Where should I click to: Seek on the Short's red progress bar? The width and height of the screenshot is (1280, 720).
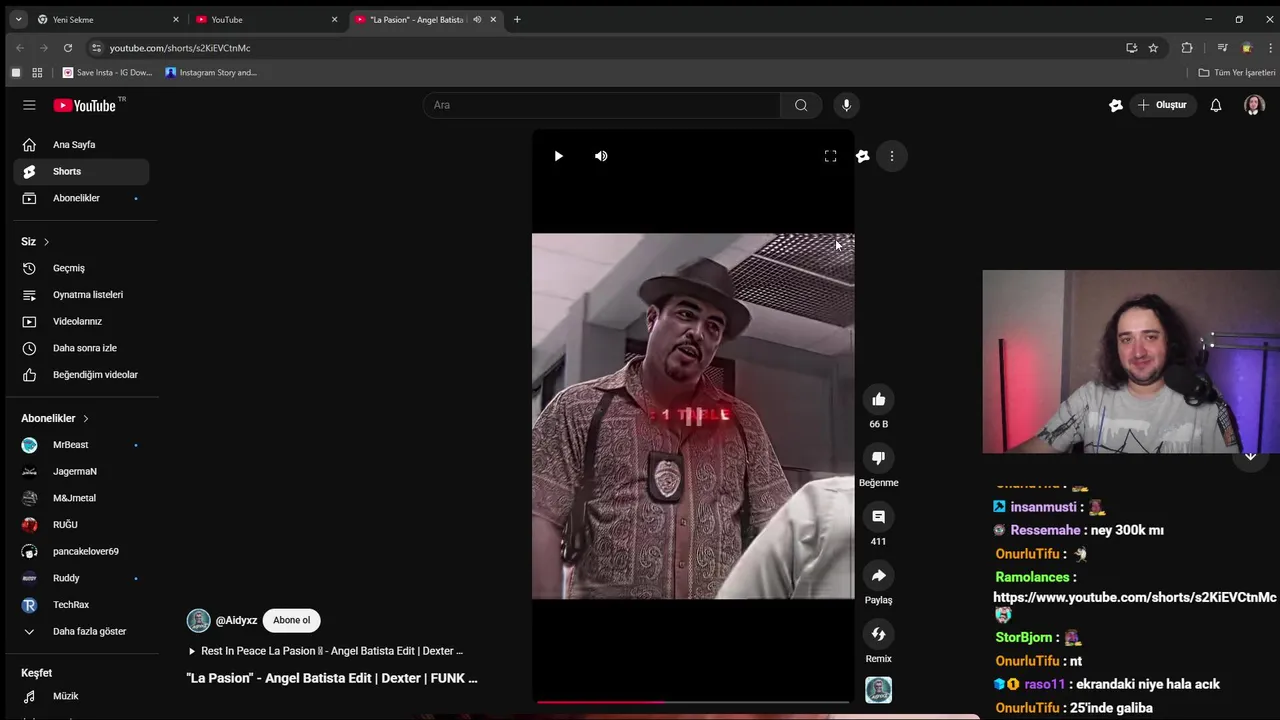pos(692,702)
